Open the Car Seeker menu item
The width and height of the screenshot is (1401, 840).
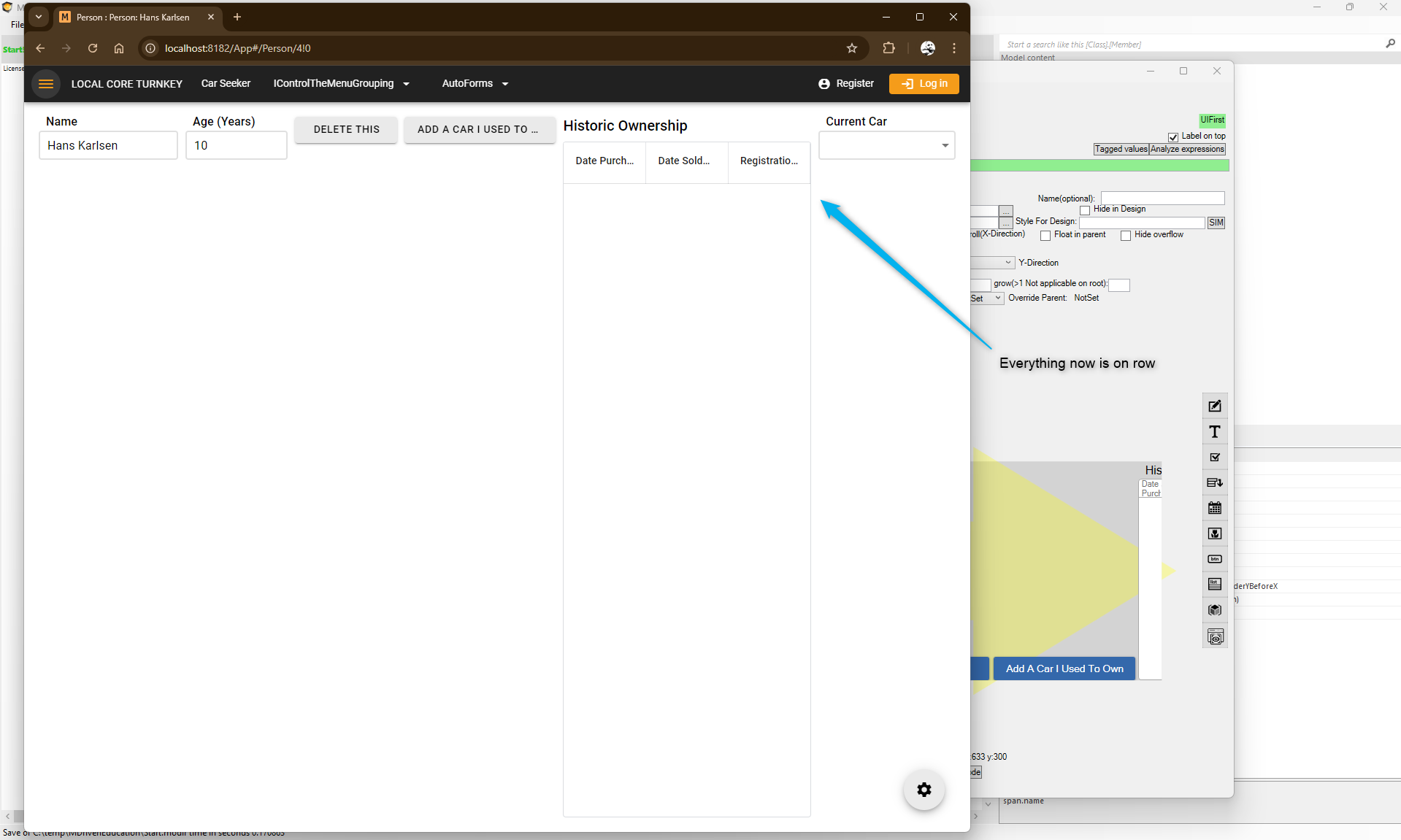pyautogui.click(x=226, y=84)
